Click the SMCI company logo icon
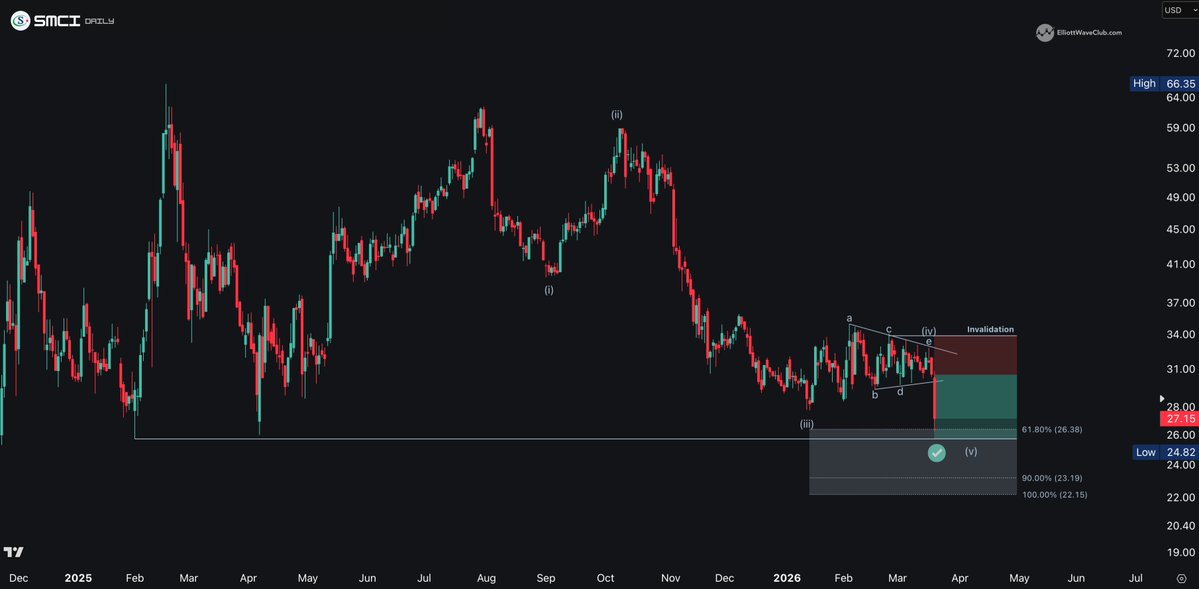Image resolution: width=1199 pixels, height=589 pixels. (x=20, y=18)
